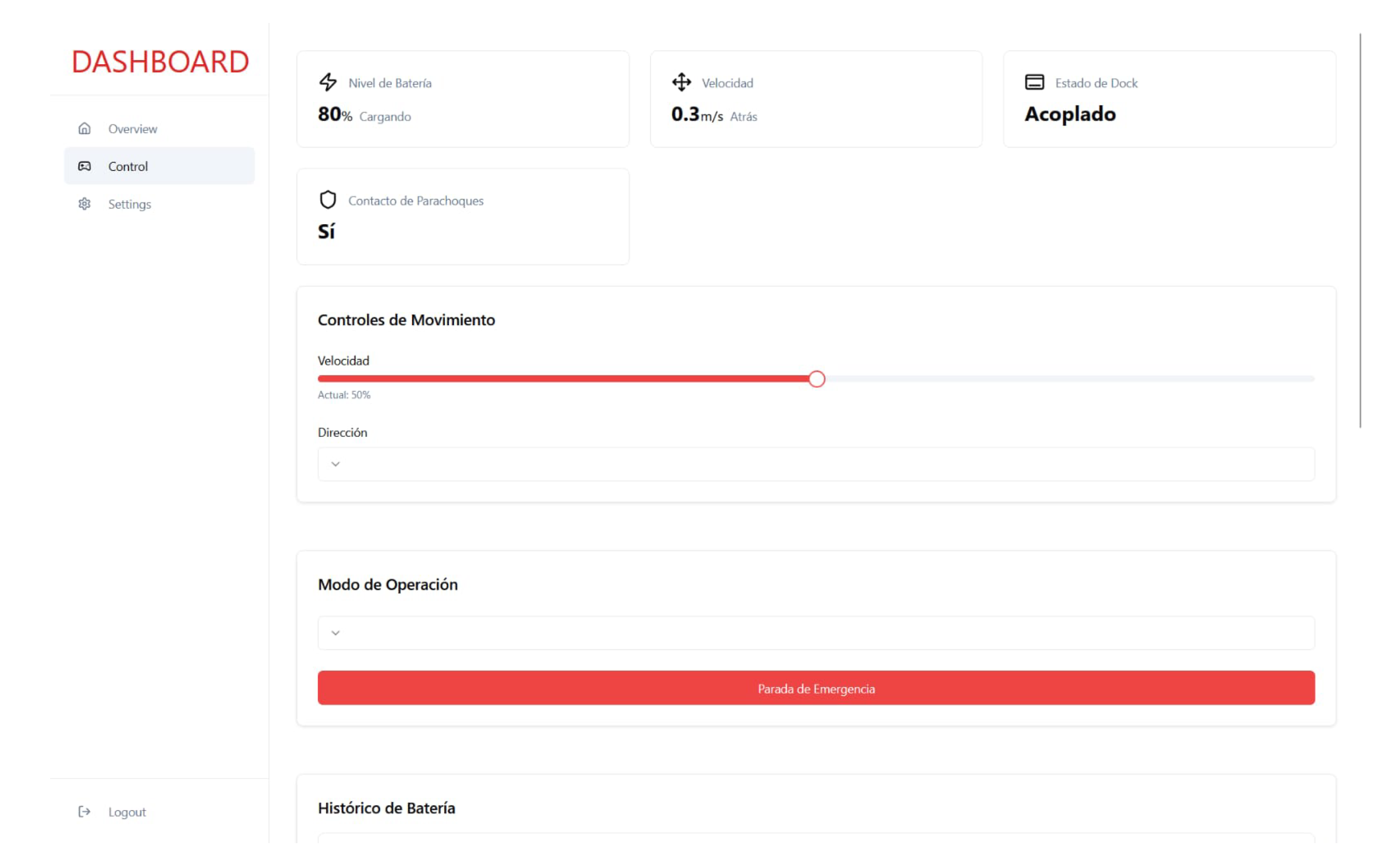The image size is (1384, 868).
Task: Click the Logout link
Action: click(x=127, y=812)
